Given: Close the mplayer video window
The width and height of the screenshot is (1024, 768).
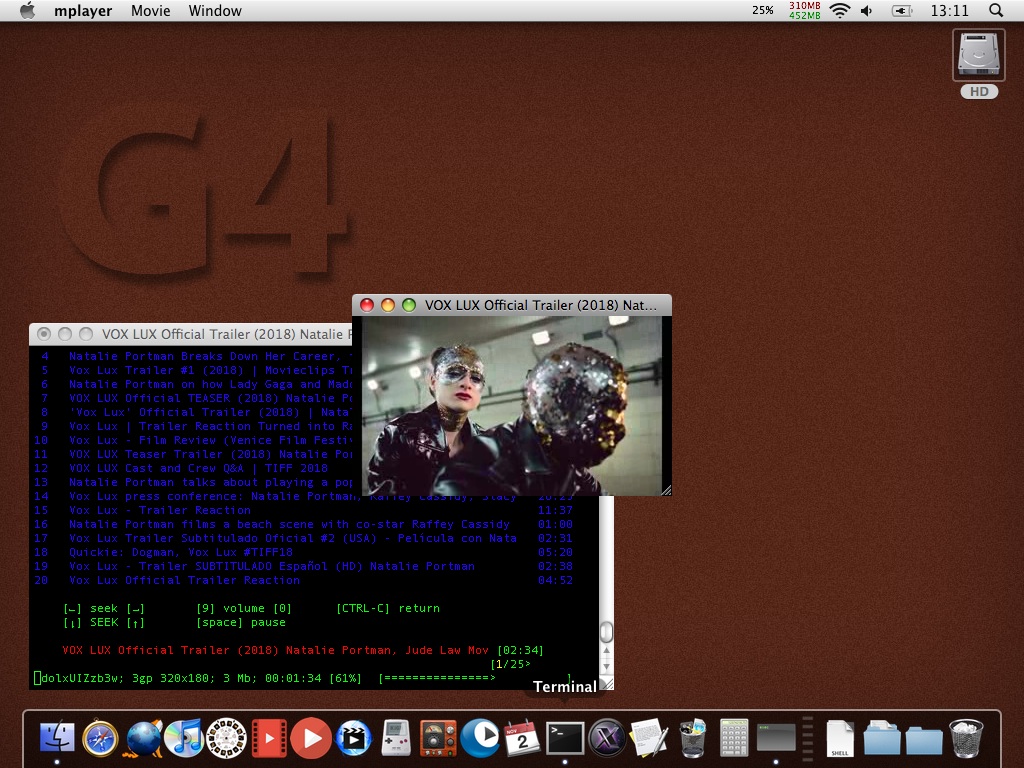Looking at the screenshot, I should click(x=367, y=305).
